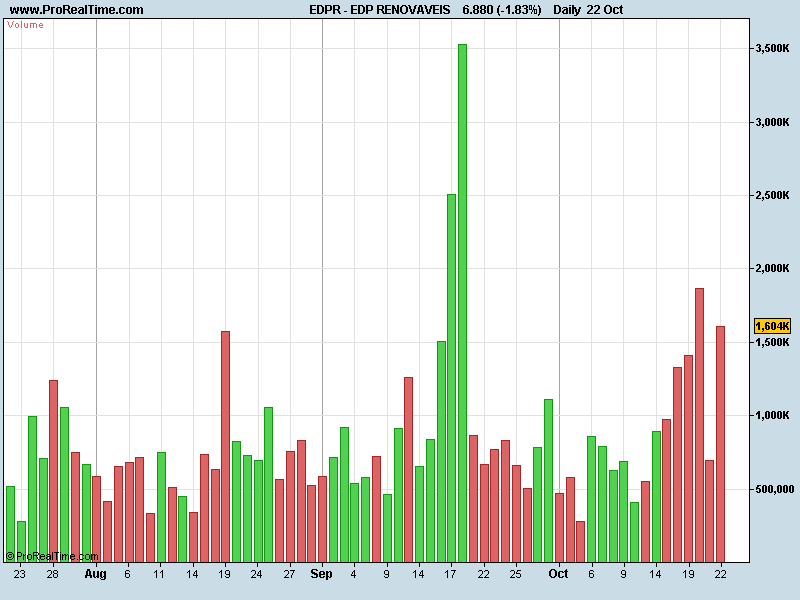Screen dimensions: 800x600
Task: Click the Sep month label on the date axis
Action: pos(321,574)
